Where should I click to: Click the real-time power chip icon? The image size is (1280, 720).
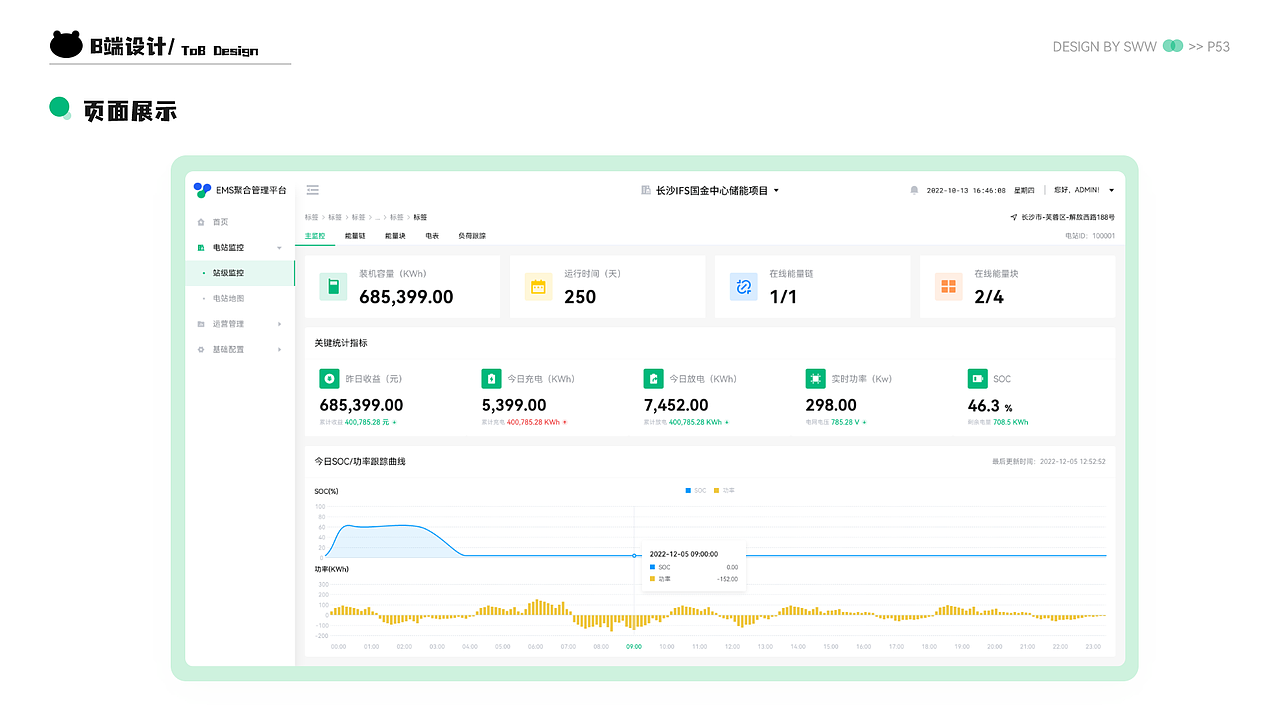[x=815, y=379]
